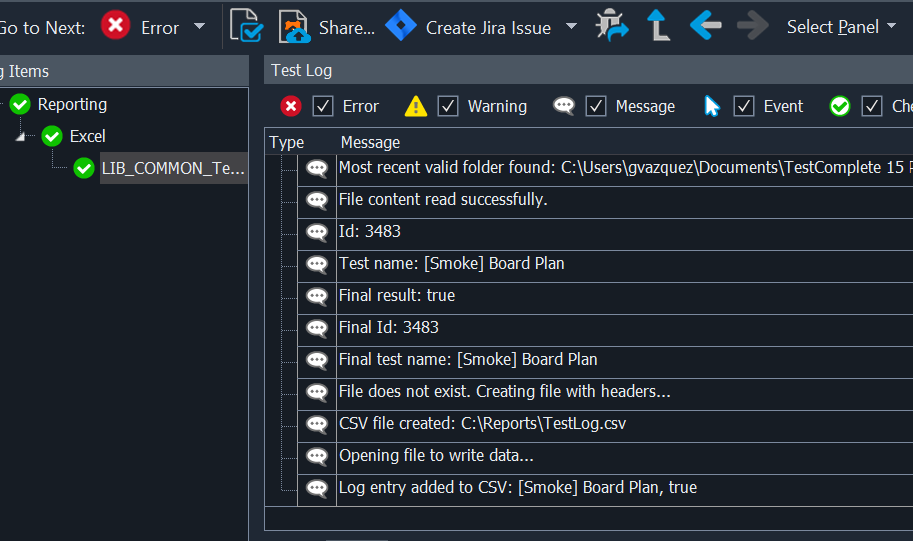Open the Go to Next Error dropdown arrow
The image size is (913, 541).
tap(199, 27)
